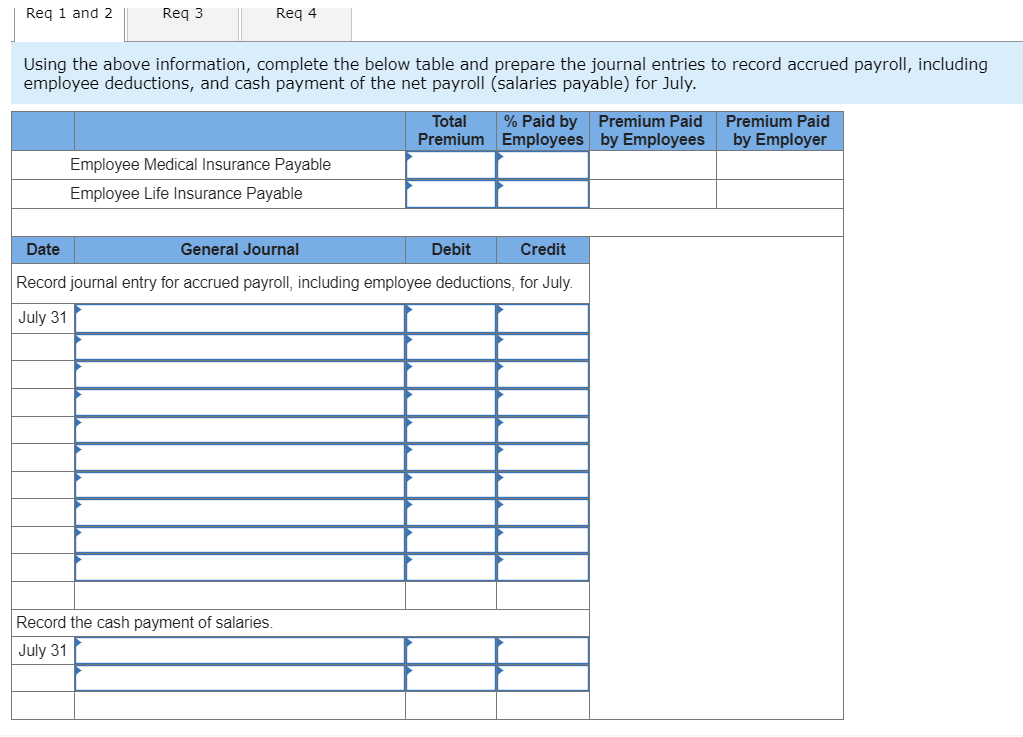The height and width of the screenshot is (737, 1023).
Task: Click % Paid by Employees cell for Medical Insurance
Action: point(543,165)
